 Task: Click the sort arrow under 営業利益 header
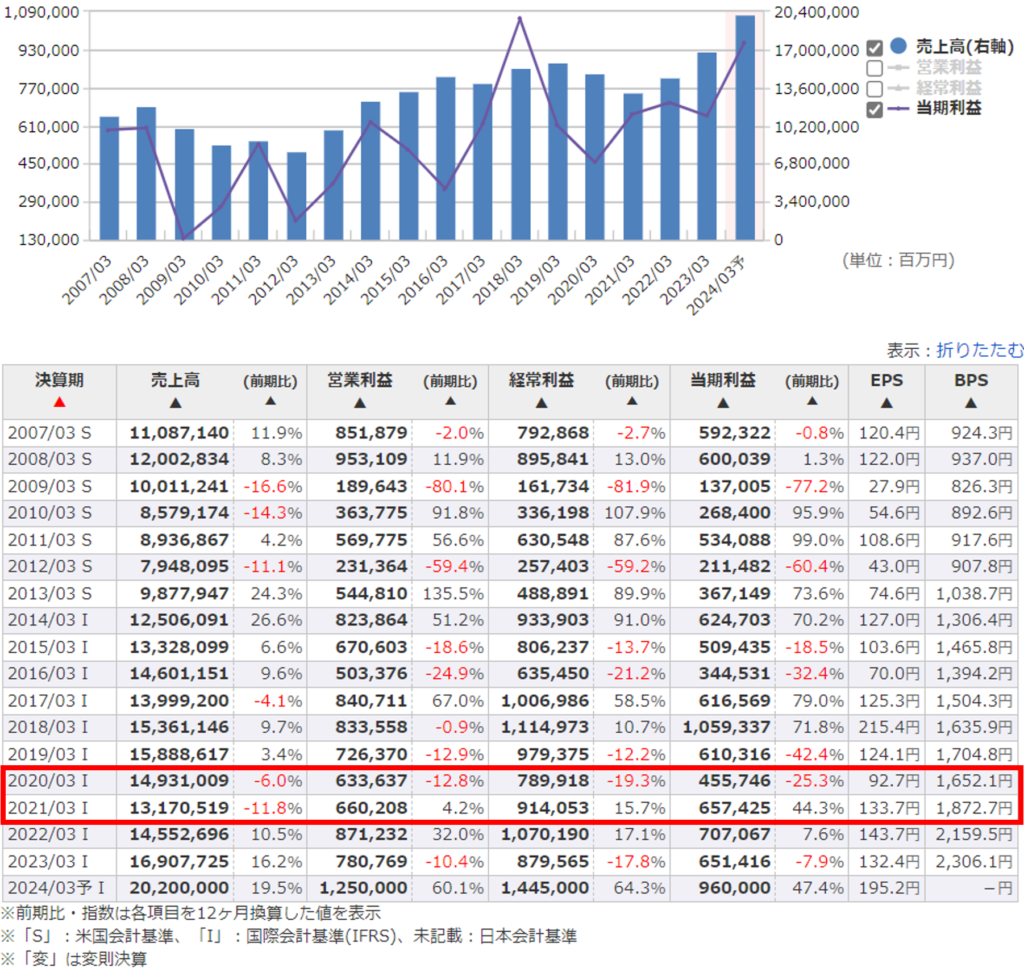[x=359, y=403]
